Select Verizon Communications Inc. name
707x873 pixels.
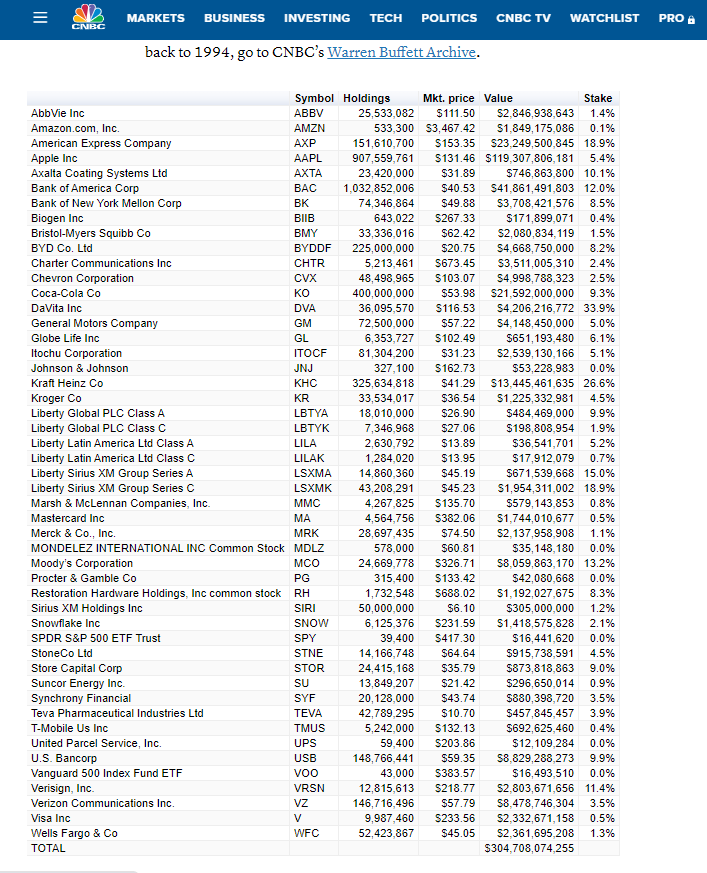pyautogui.click(x=103, y=805)
